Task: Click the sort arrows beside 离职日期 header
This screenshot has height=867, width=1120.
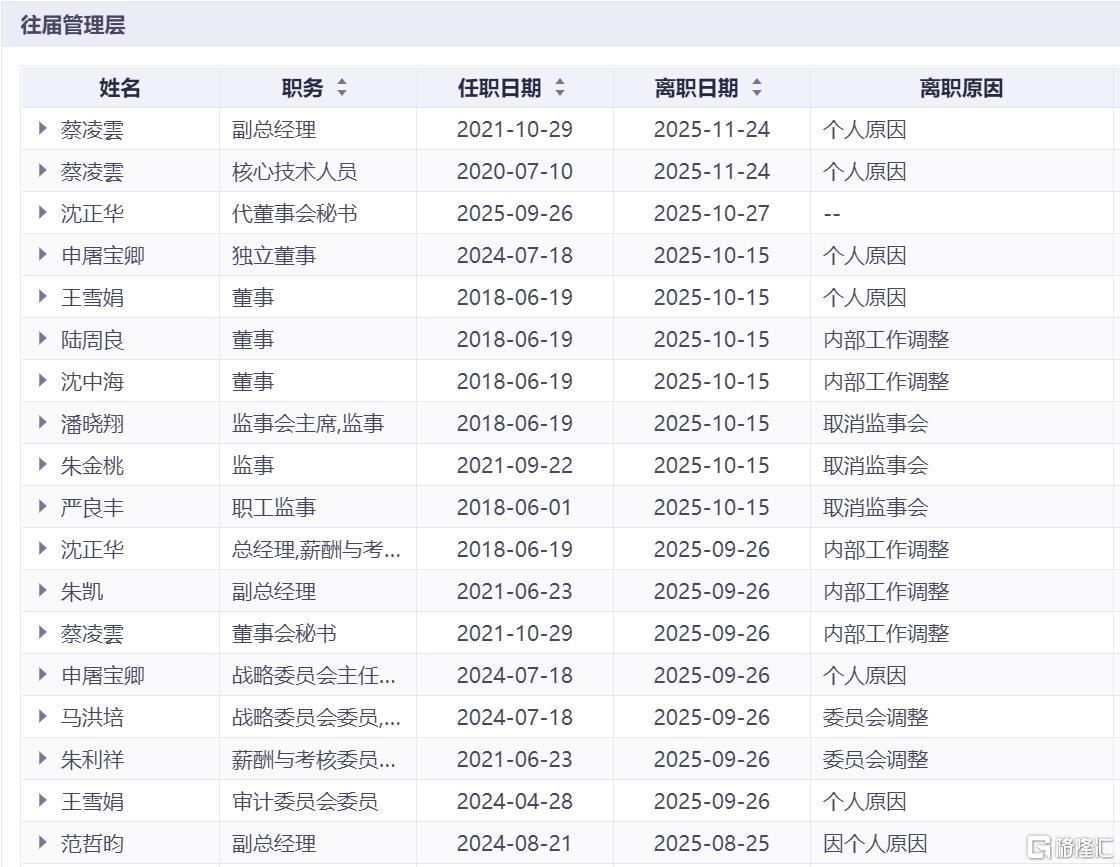Action: pos(757,88)
